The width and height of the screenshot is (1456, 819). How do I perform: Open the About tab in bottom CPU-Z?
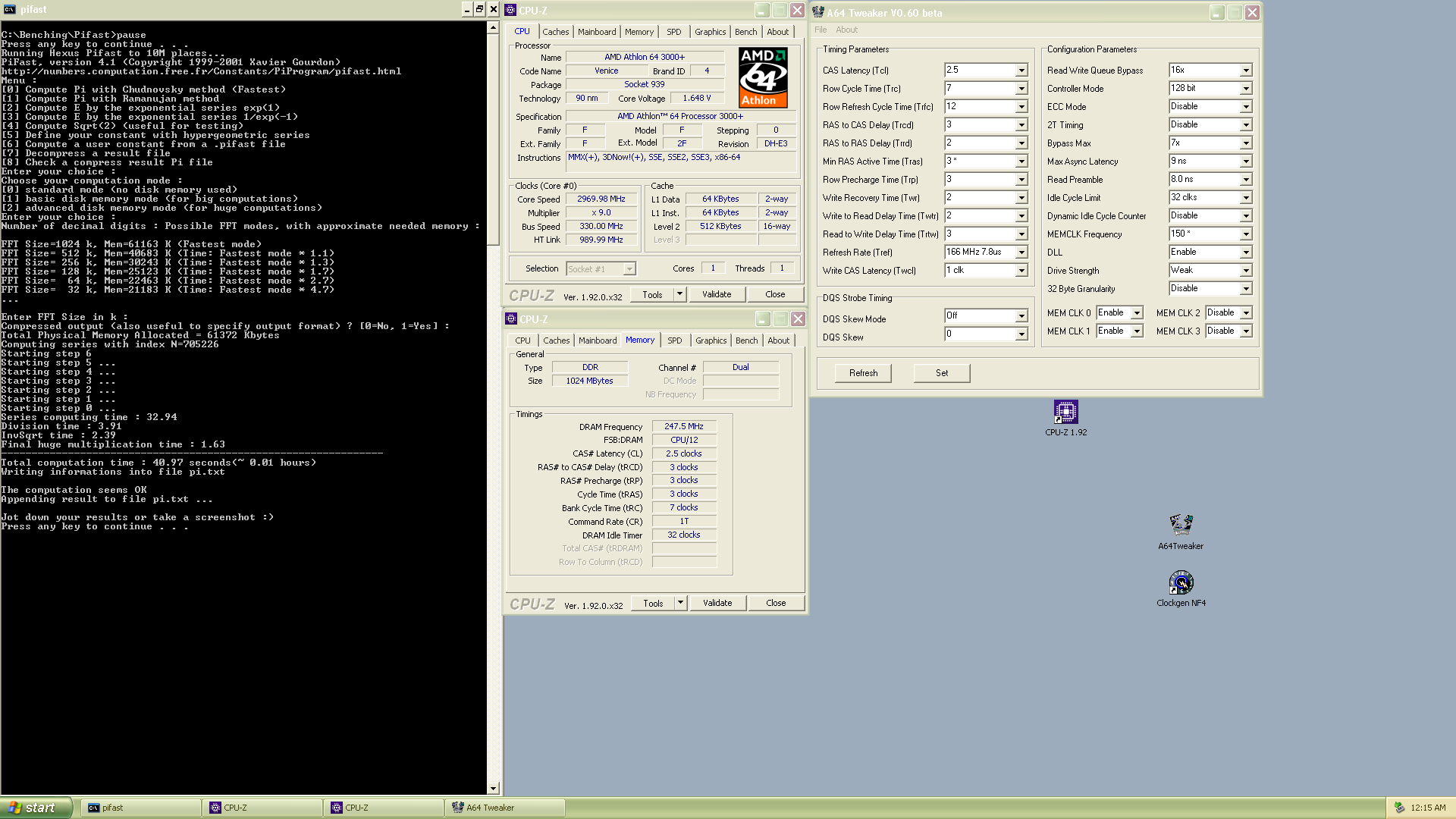779,340
